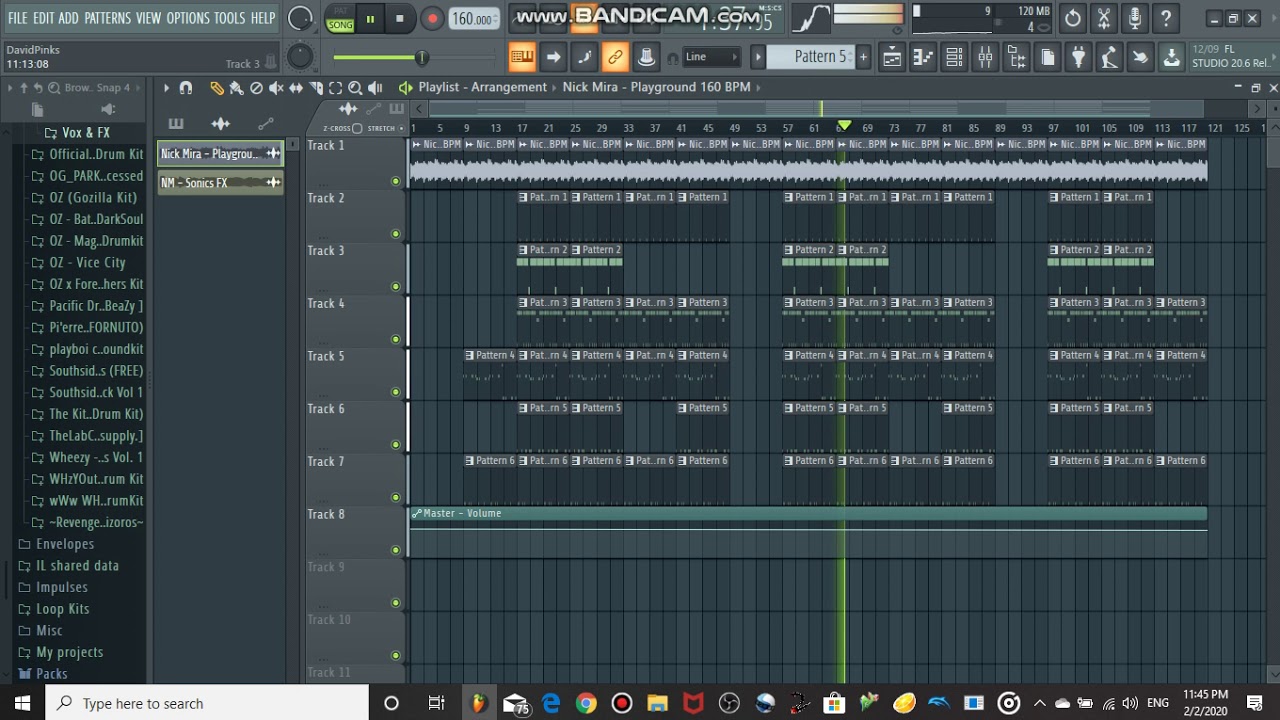The width and height of the screenshot is (1280, 720).
Task: Mute Track 1 using its green LED
Action: point(396,181)
